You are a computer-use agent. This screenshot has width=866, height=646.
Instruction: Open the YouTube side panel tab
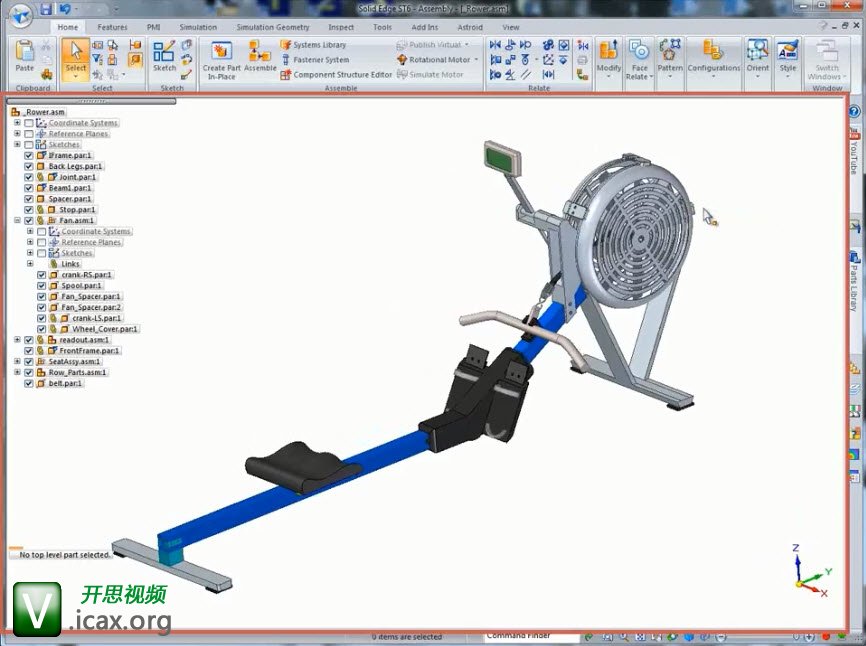[854, 150]
